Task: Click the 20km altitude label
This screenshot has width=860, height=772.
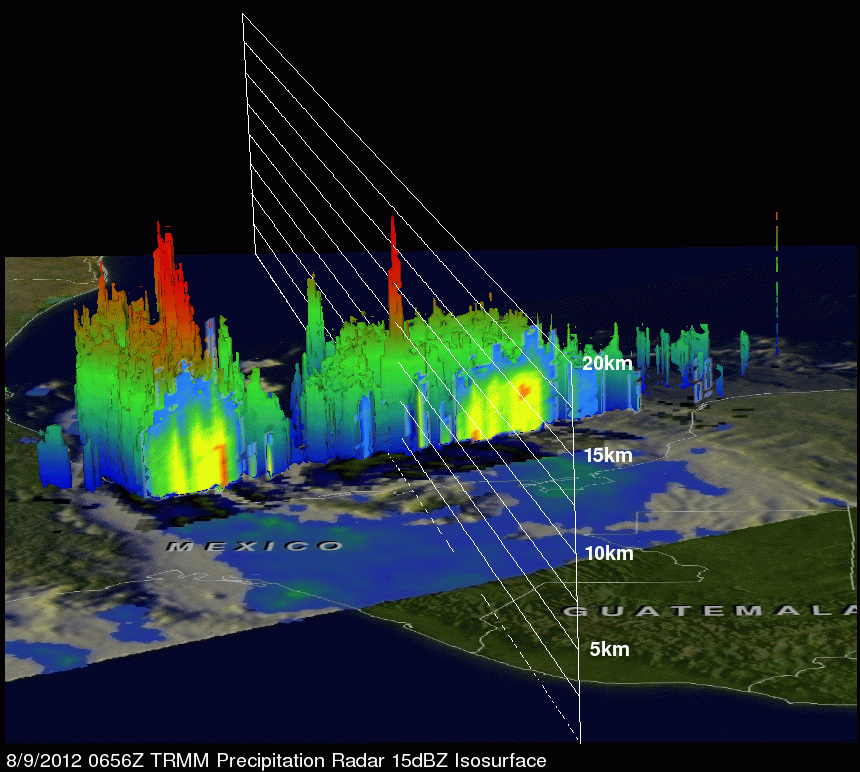Action: coord(607,364)
